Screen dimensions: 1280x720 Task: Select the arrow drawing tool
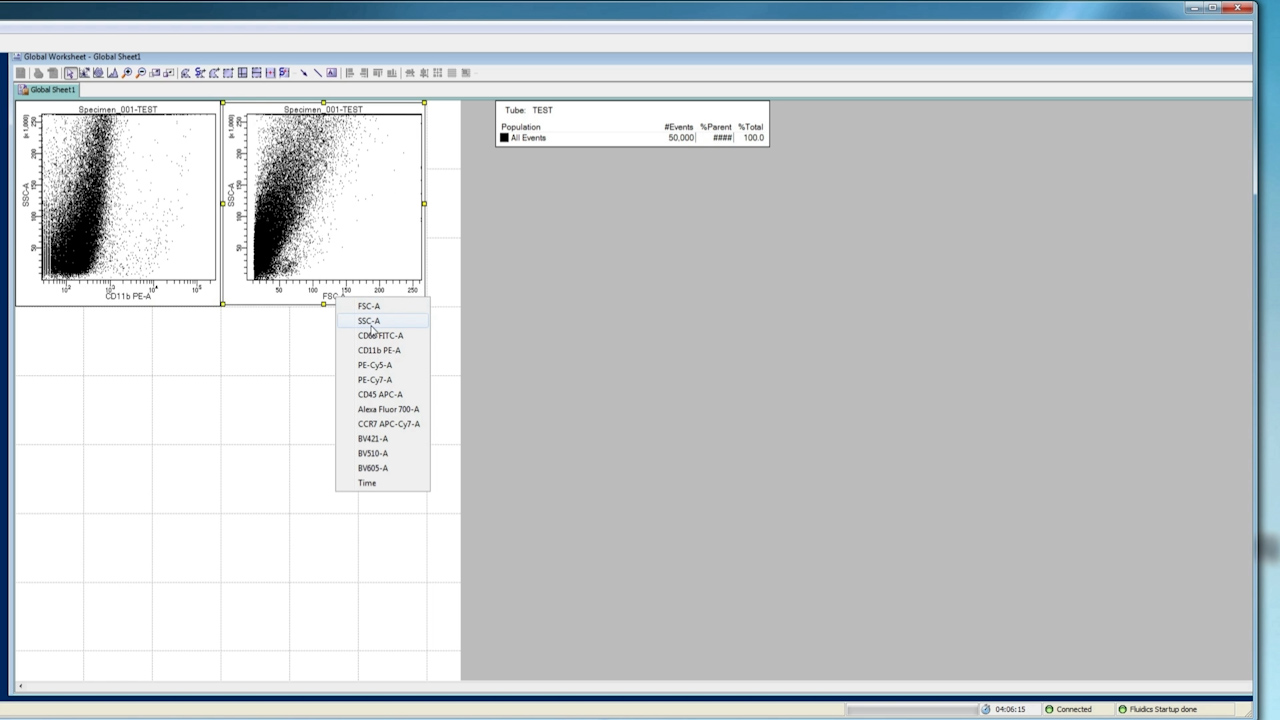(x=304, y=73)
